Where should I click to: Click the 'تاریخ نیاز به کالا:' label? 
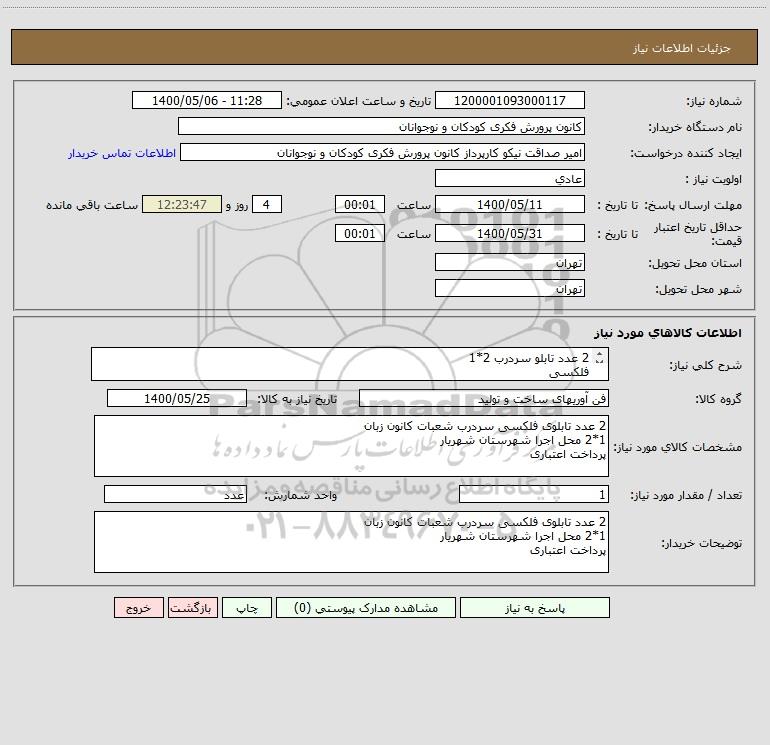pos(298,399)
